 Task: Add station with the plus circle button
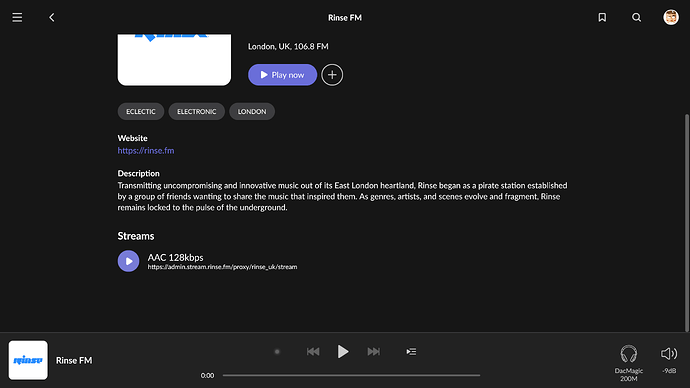(x=332, y=75)
